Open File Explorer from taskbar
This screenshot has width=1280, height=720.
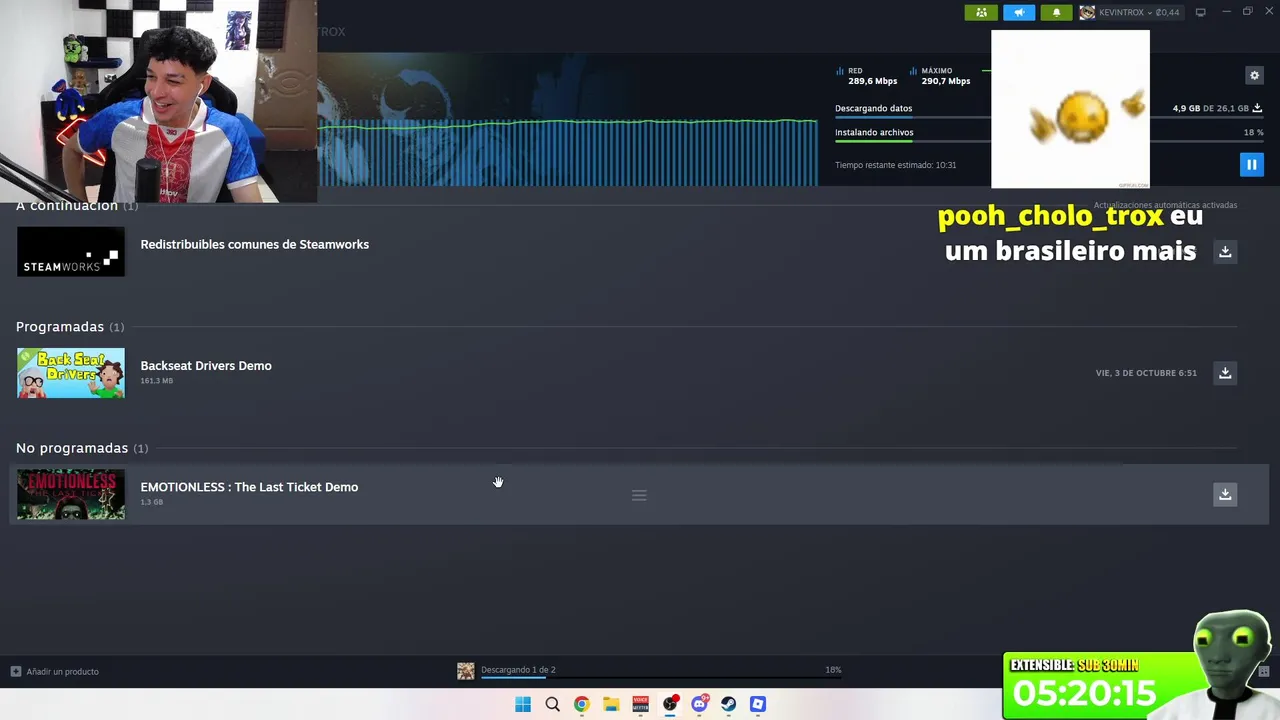pos(611,704)
